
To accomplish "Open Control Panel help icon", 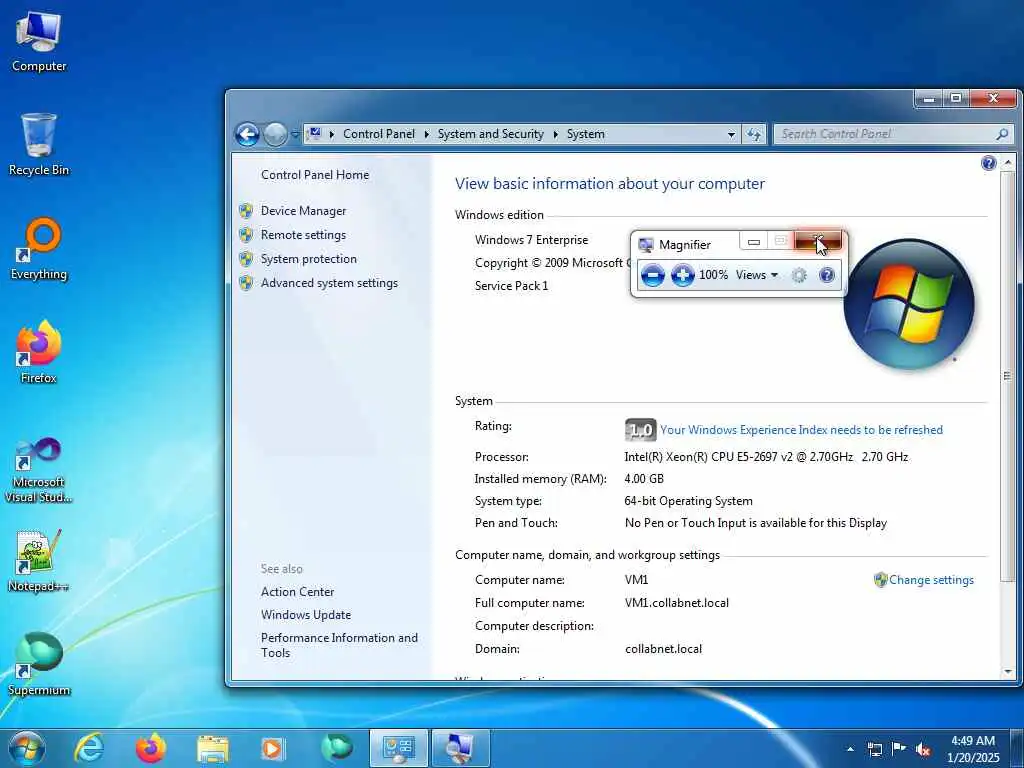I will [989, 163].
